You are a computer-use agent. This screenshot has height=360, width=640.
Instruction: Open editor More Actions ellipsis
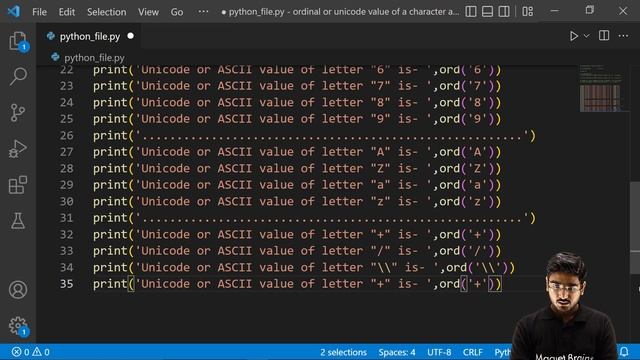tap(623, 36)
